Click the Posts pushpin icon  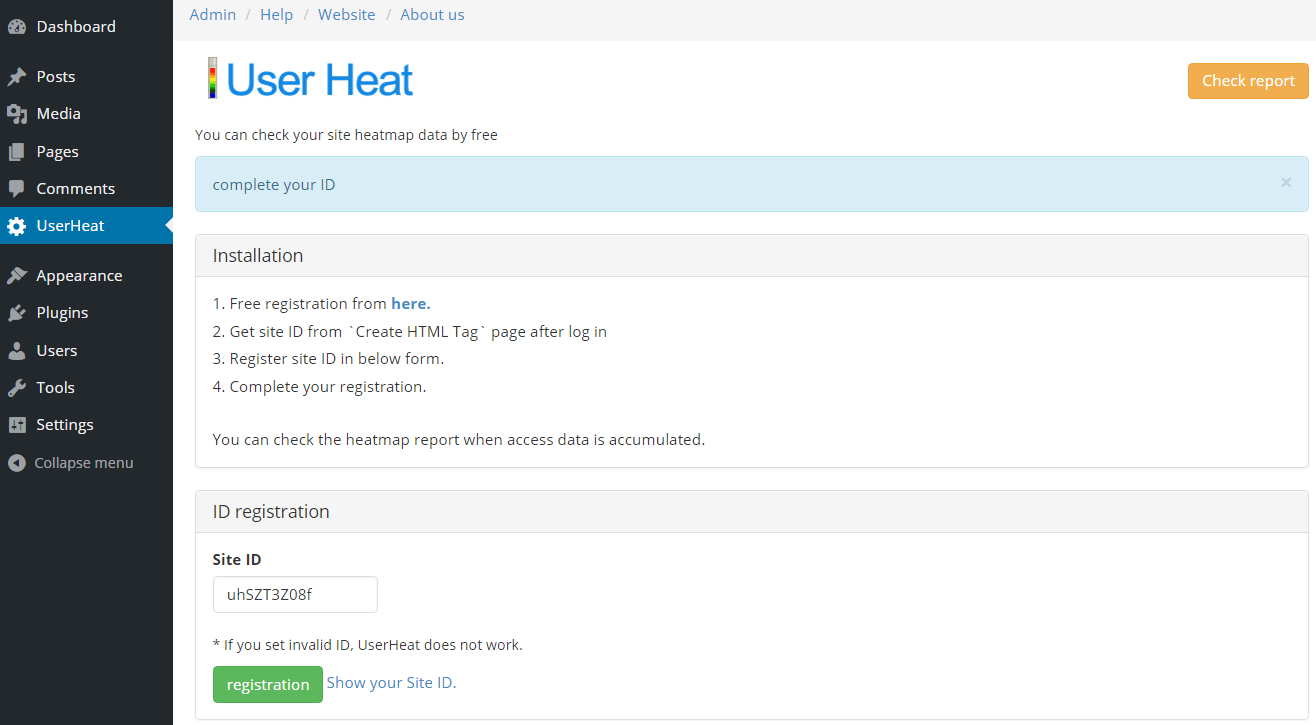coord(16,77)
